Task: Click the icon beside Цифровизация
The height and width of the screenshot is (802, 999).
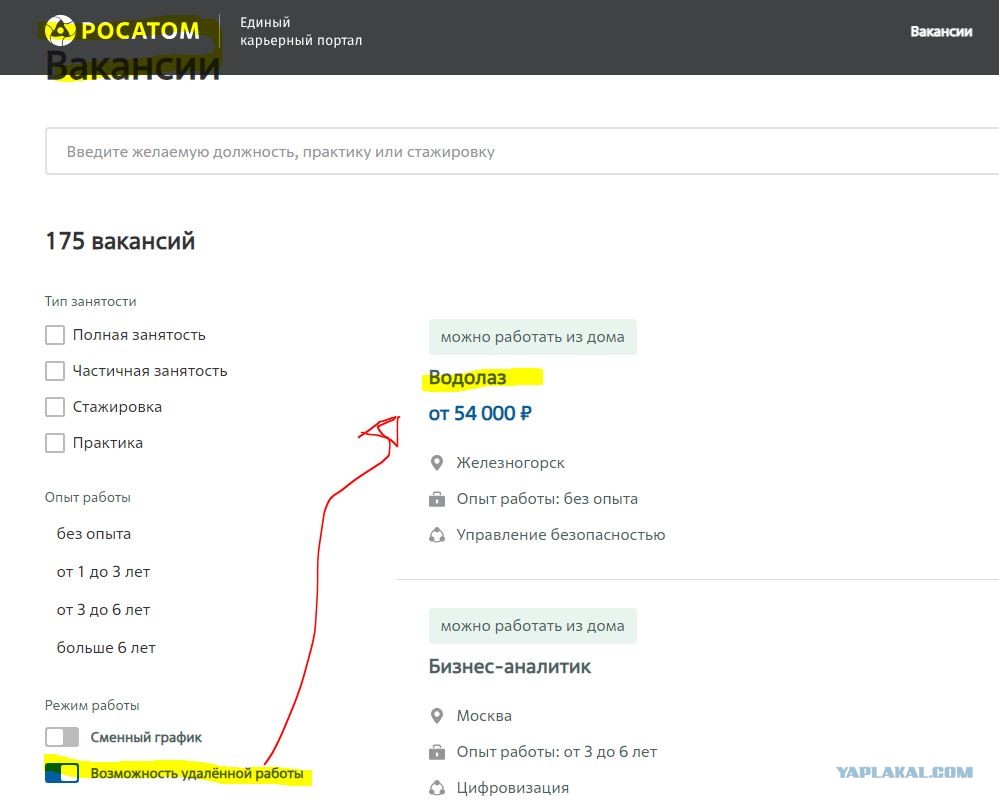Action: click(437, 788)
